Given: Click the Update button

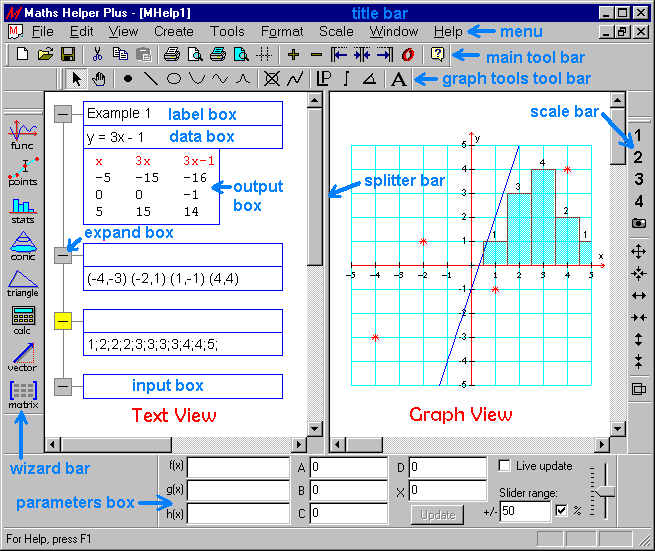Looking at the screenshot, I should 437,515.
